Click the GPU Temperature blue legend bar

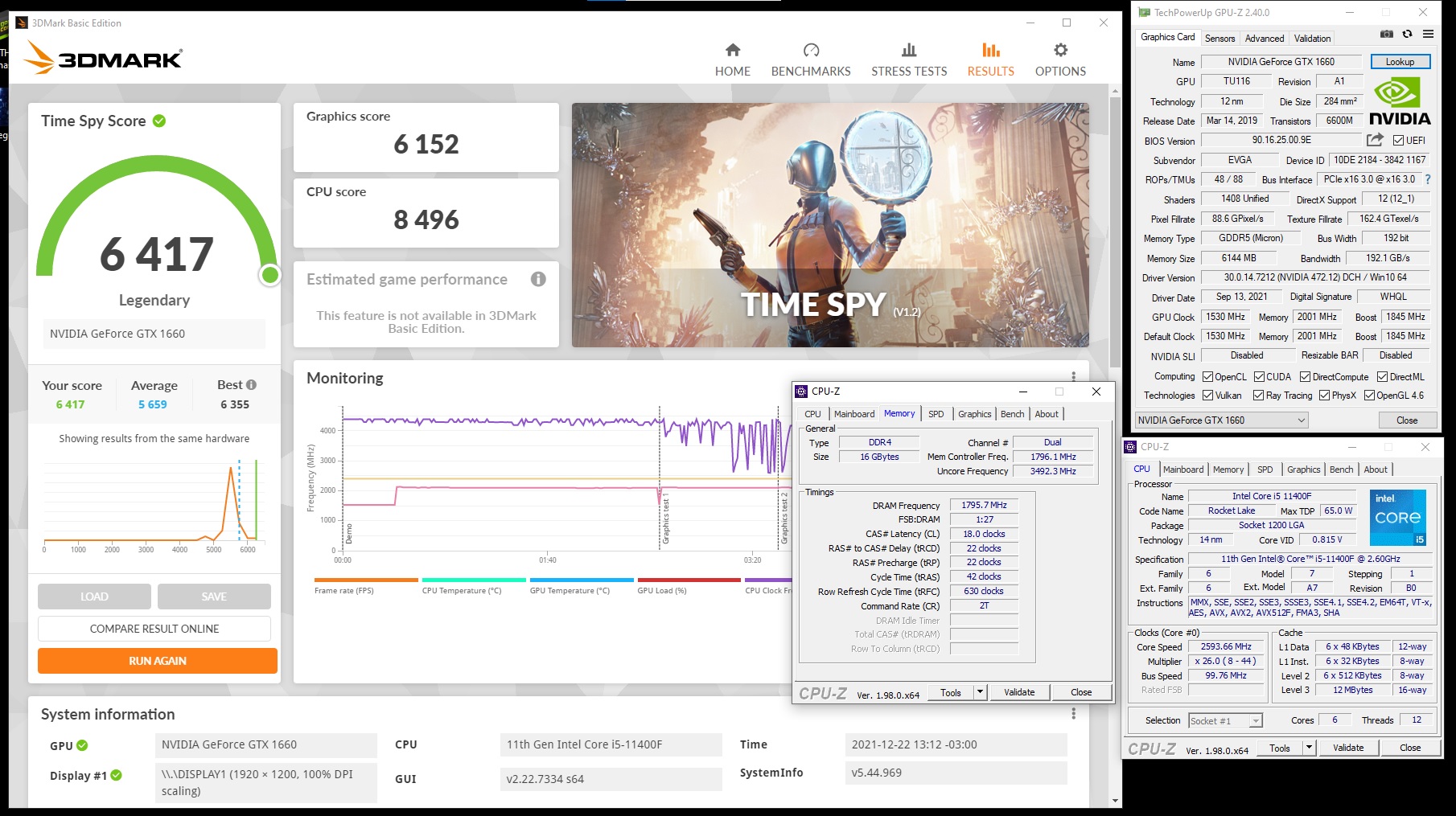[x=581, y=580]
